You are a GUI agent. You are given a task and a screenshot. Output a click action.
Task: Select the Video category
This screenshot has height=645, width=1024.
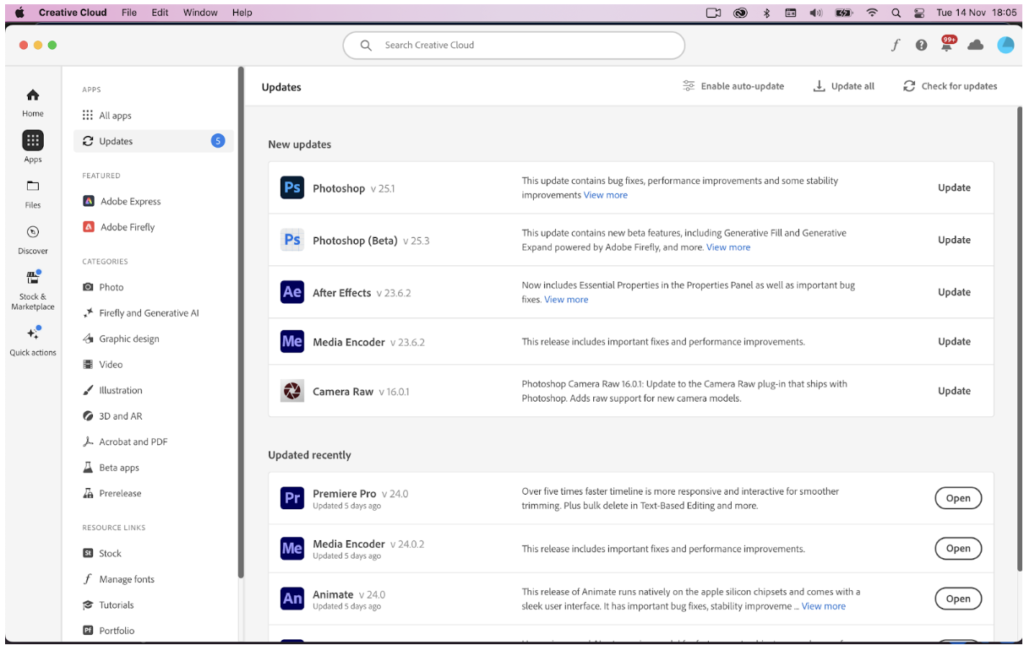coord(103,364)
